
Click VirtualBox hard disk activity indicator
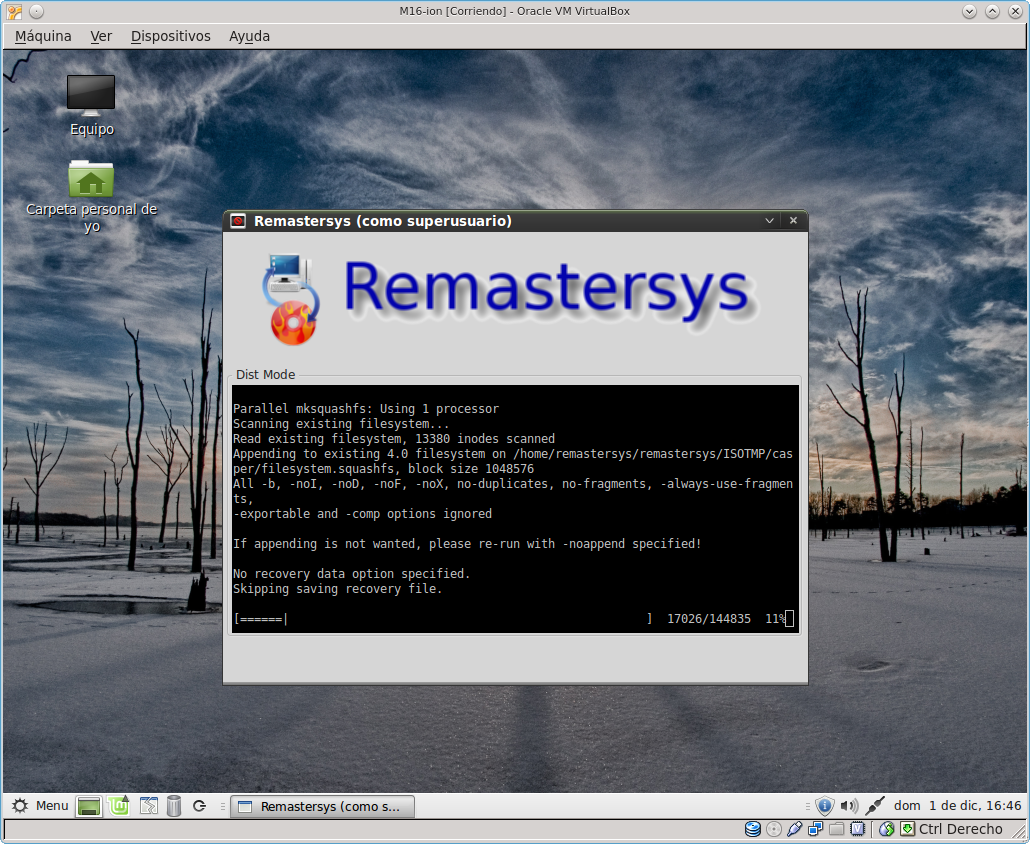753,829
